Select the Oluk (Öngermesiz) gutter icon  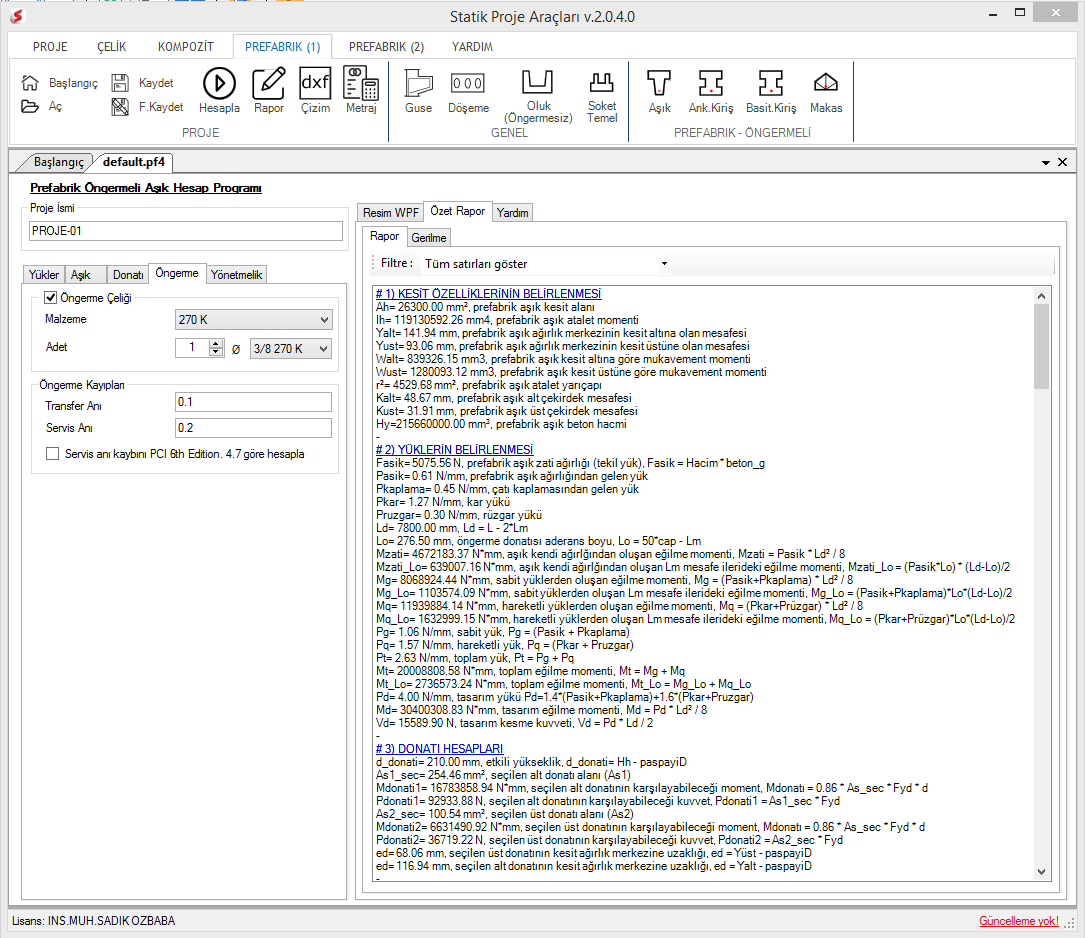point(538,81)
